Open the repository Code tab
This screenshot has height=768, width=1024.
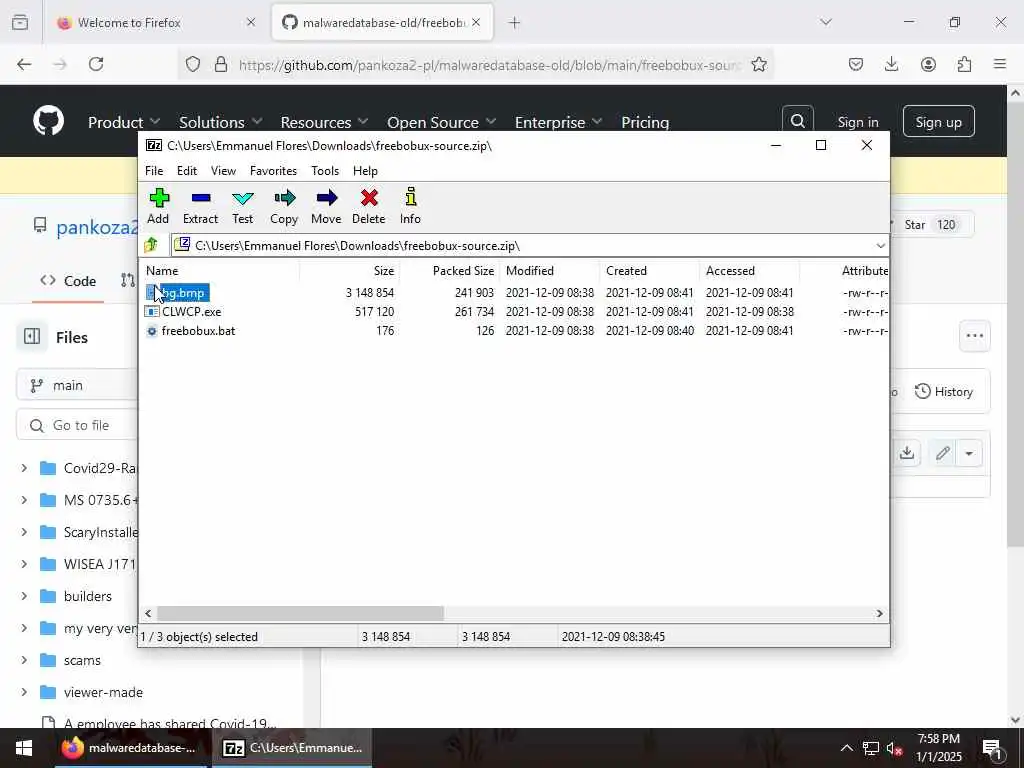[68, 281]
